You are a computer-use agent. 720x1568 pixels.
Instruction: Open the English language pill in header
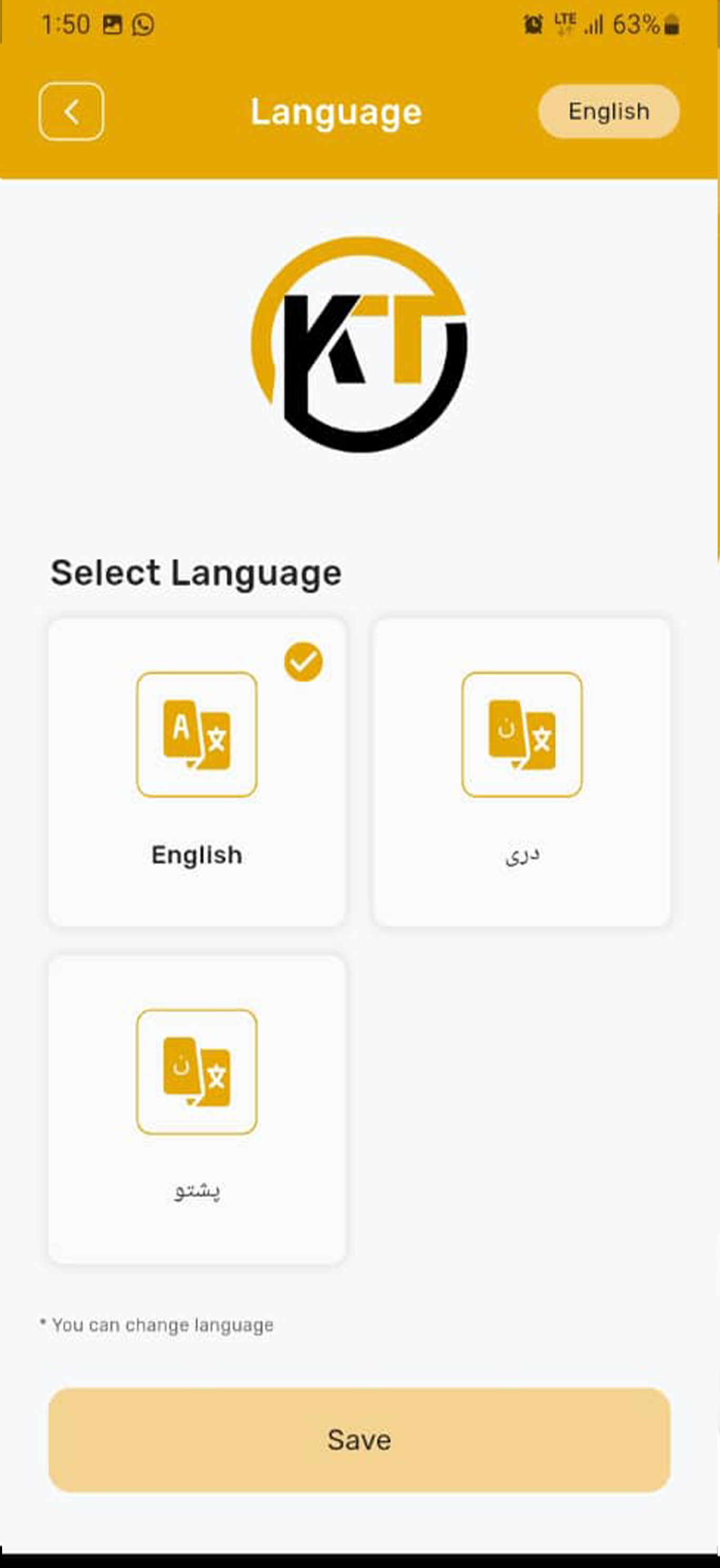pyautogui.click(x=608, y=112)
